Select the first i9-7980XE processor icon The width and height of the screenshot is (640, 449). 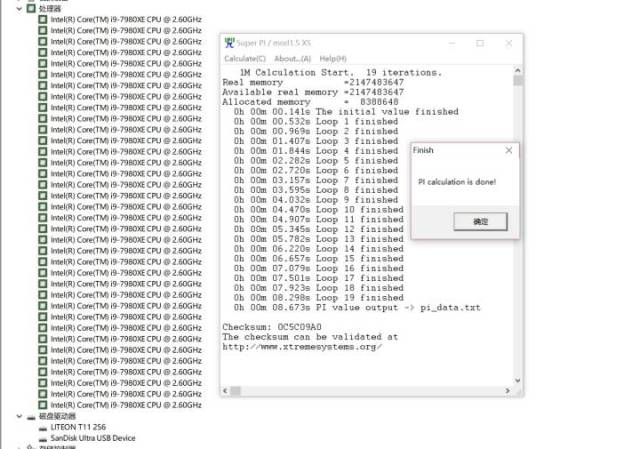[42, 19]
